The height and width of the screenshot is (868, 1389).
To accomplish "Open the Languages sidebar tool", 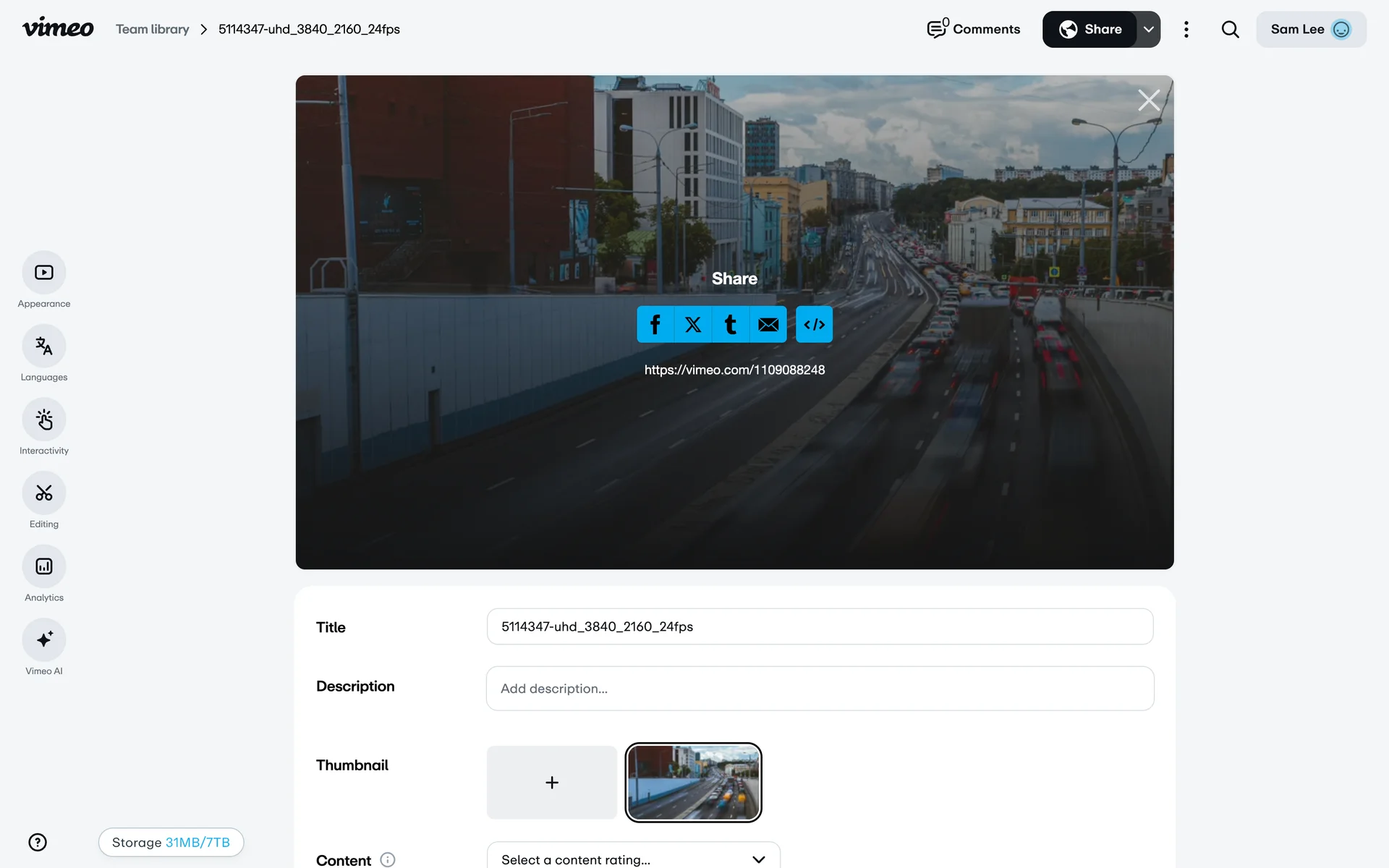I will [x=44, y=346].
